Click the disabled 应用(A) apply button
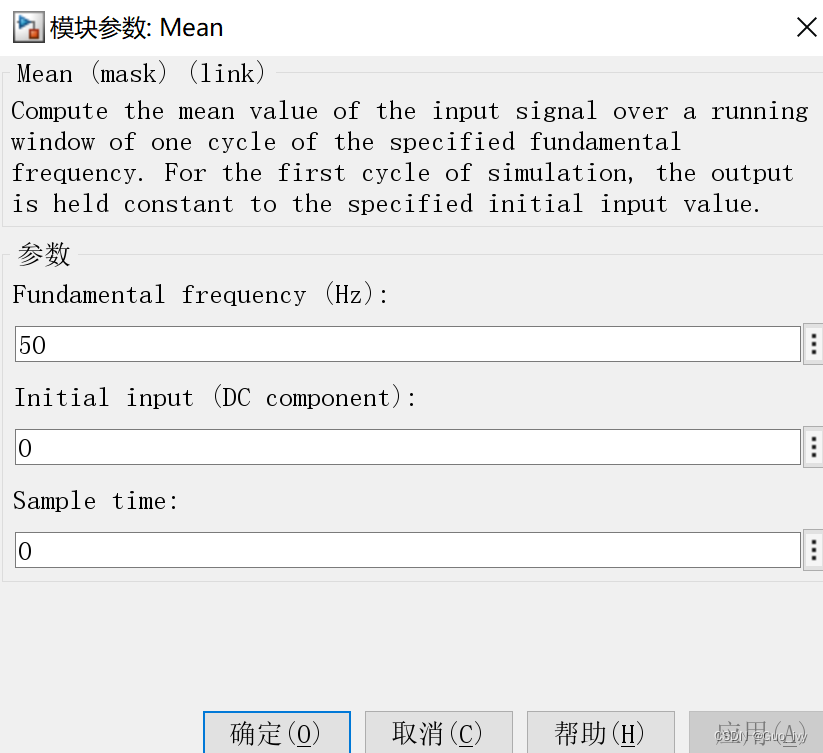The width and height of the screenshot is (823, 753). click(756, 733)
